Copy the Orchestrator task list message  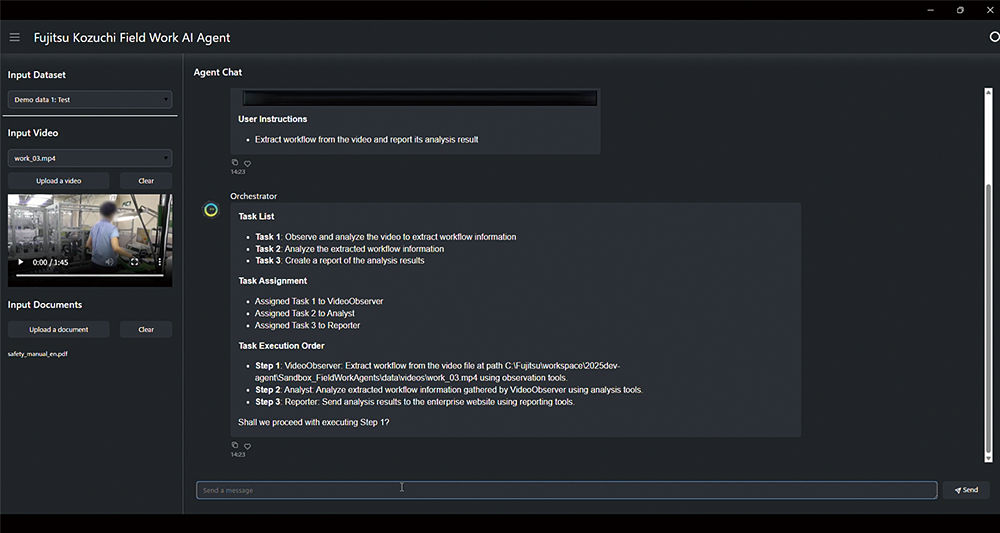(235, 445)
